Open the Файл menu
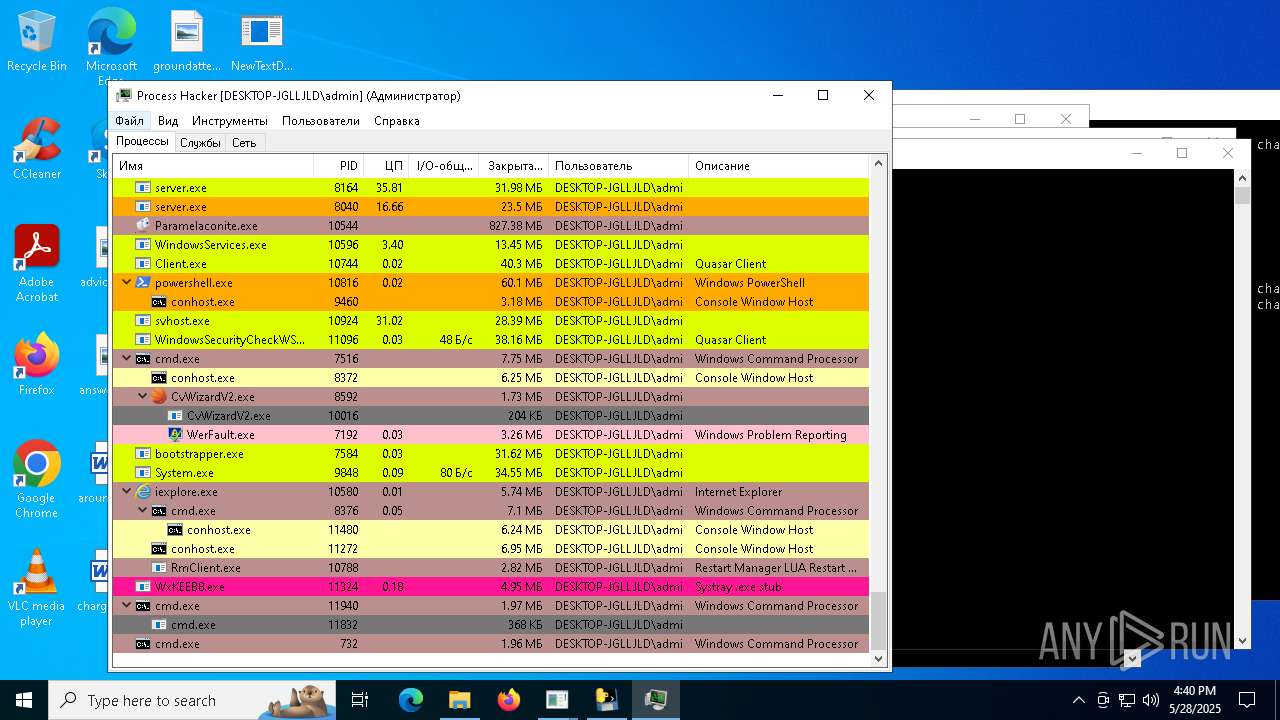This screenshot has height=720, width=1280. 129,121
